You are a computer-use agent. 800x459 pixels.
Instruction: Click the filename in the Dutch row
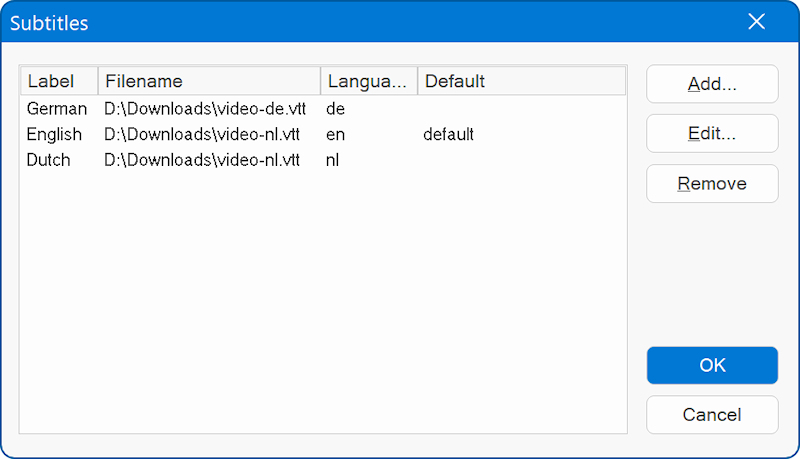tap(202, 160)
